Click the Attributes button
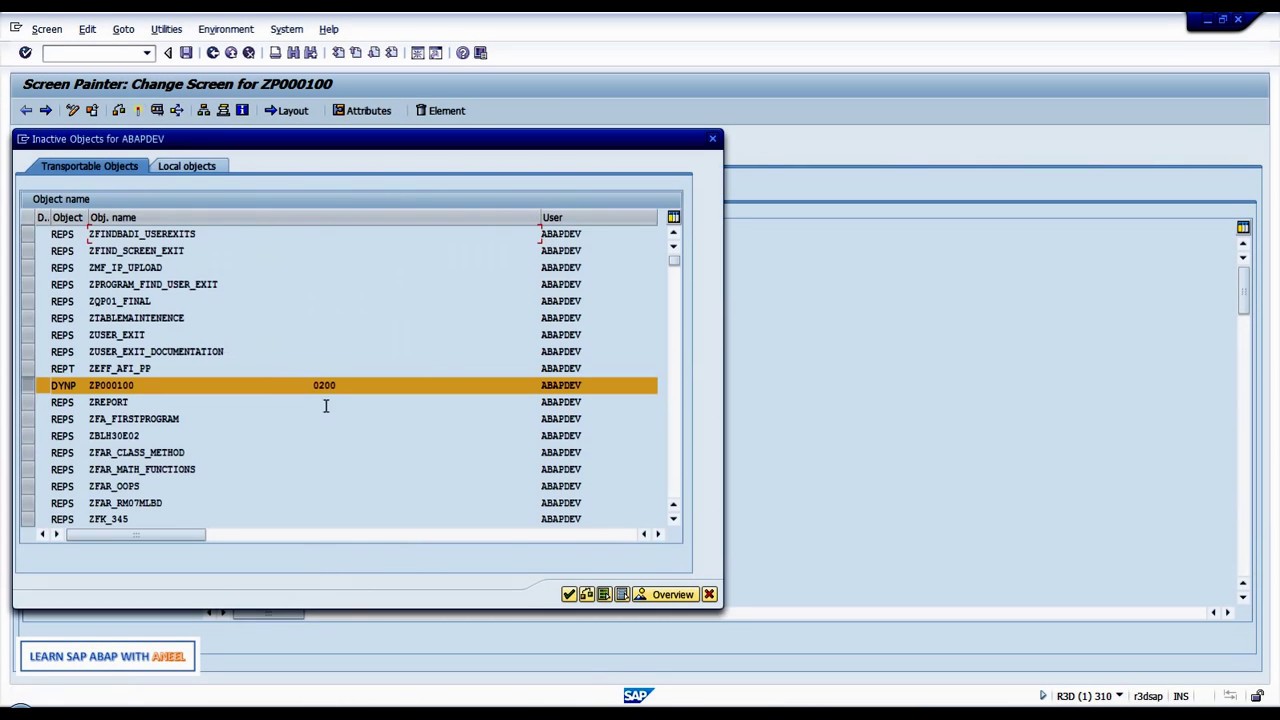Screen dimensions: 1280x720 coord(362,111)
